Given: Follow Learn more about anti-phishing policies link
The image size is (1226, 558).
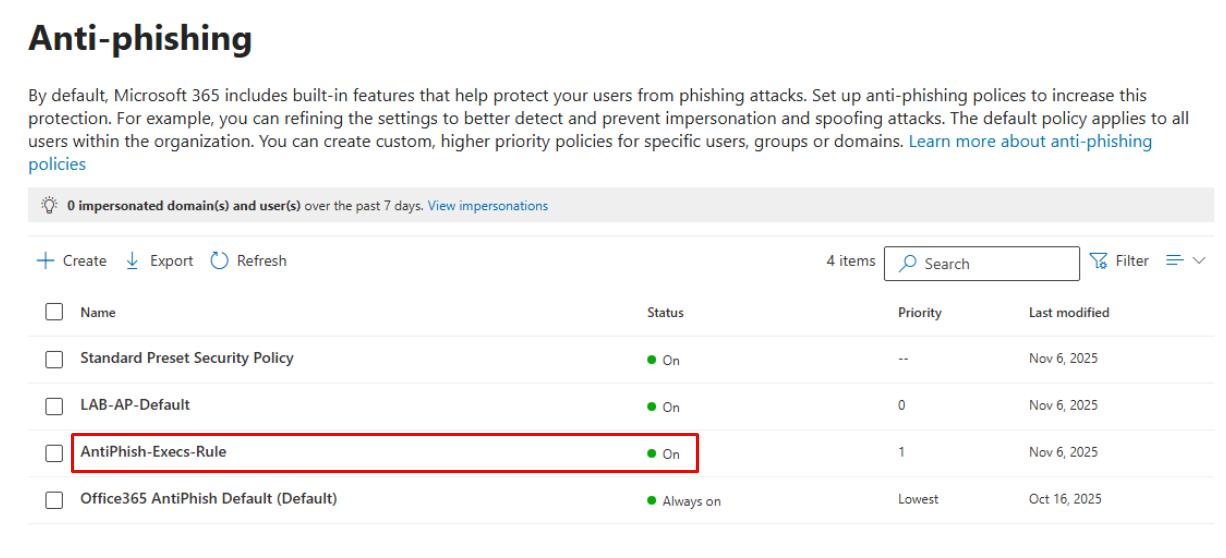Looking at the screenshot, I should click(1029, 143).
